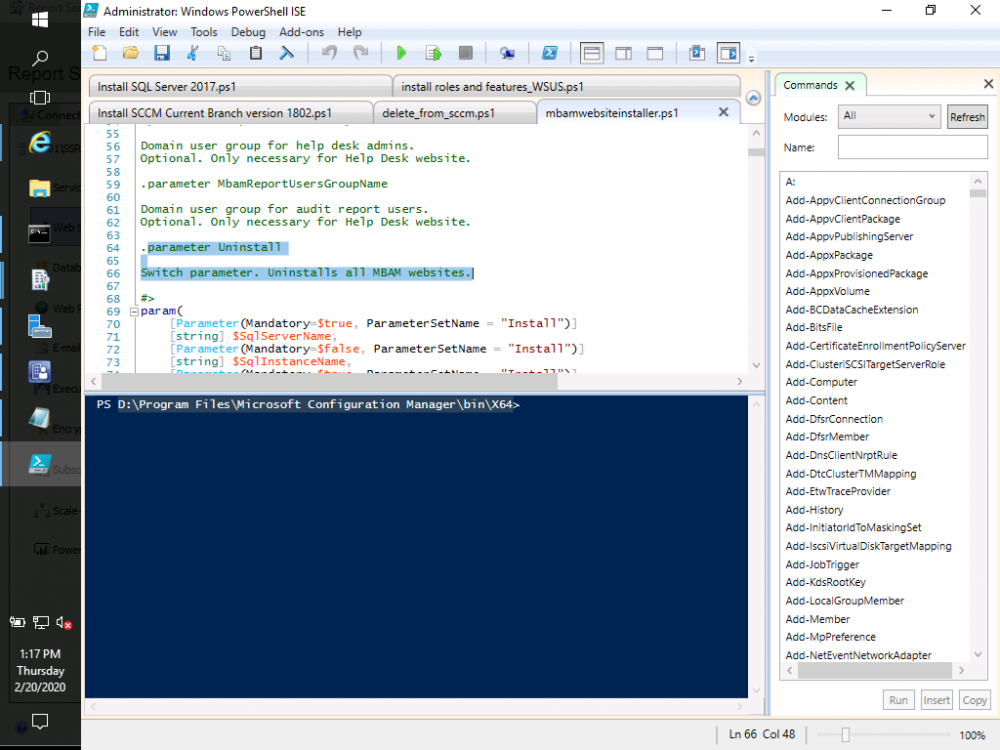Viewport: 1000px width, 750px height.
Task: Cut selected text using scissors icon
Action: click(x=193, y=53)
